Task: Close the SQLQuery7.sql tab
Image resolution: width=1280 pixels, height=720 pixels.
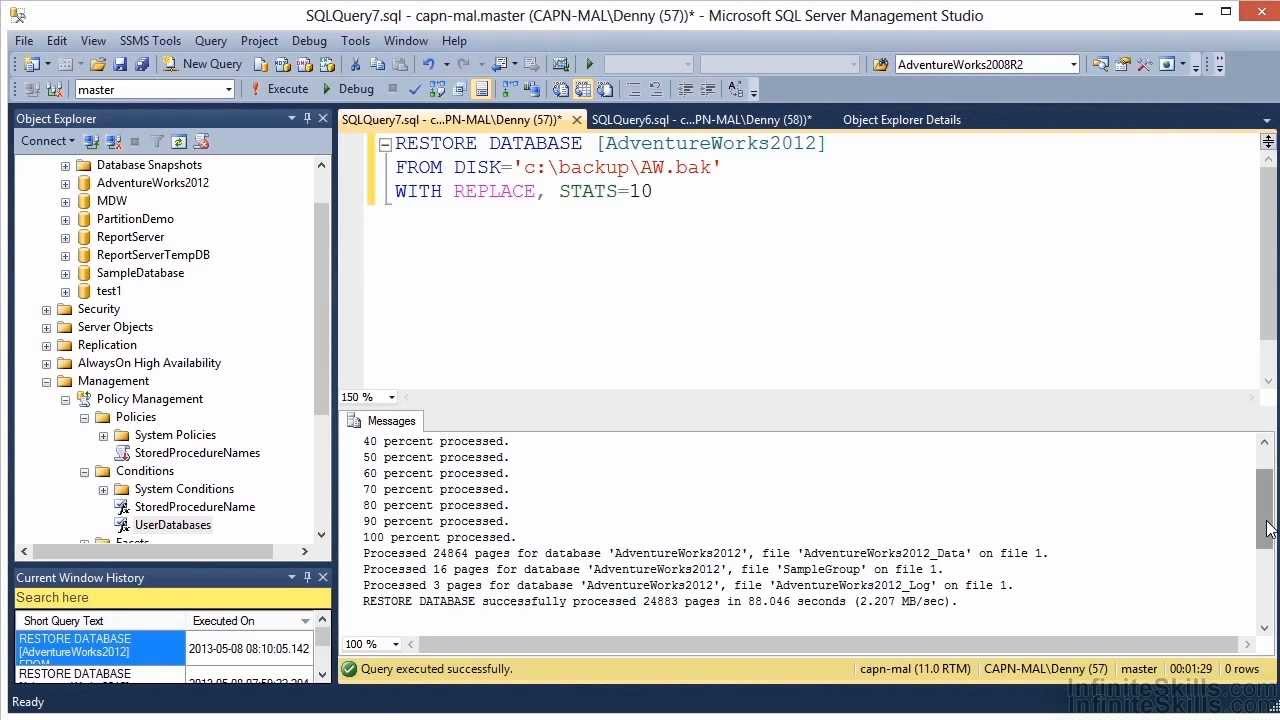Action: pos(577,120)
